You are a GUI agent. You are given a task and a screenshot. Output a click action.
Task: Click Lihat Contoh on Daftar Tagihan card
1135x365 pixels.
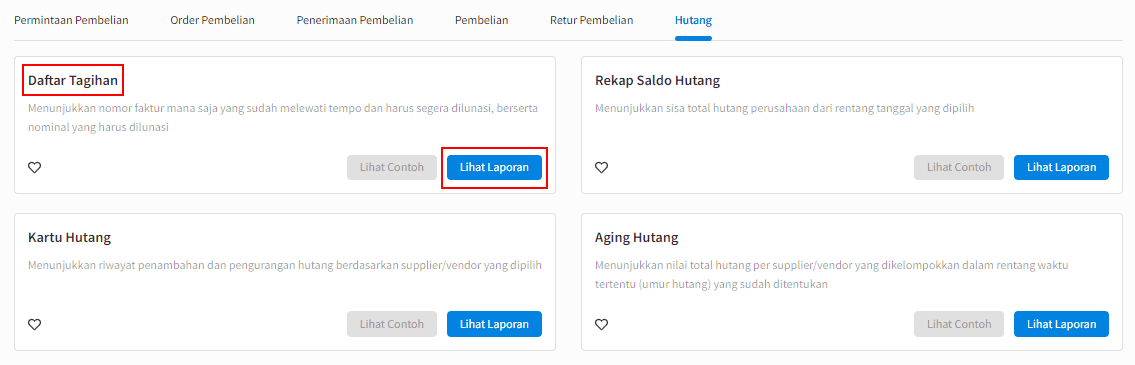tap(392, 167)
